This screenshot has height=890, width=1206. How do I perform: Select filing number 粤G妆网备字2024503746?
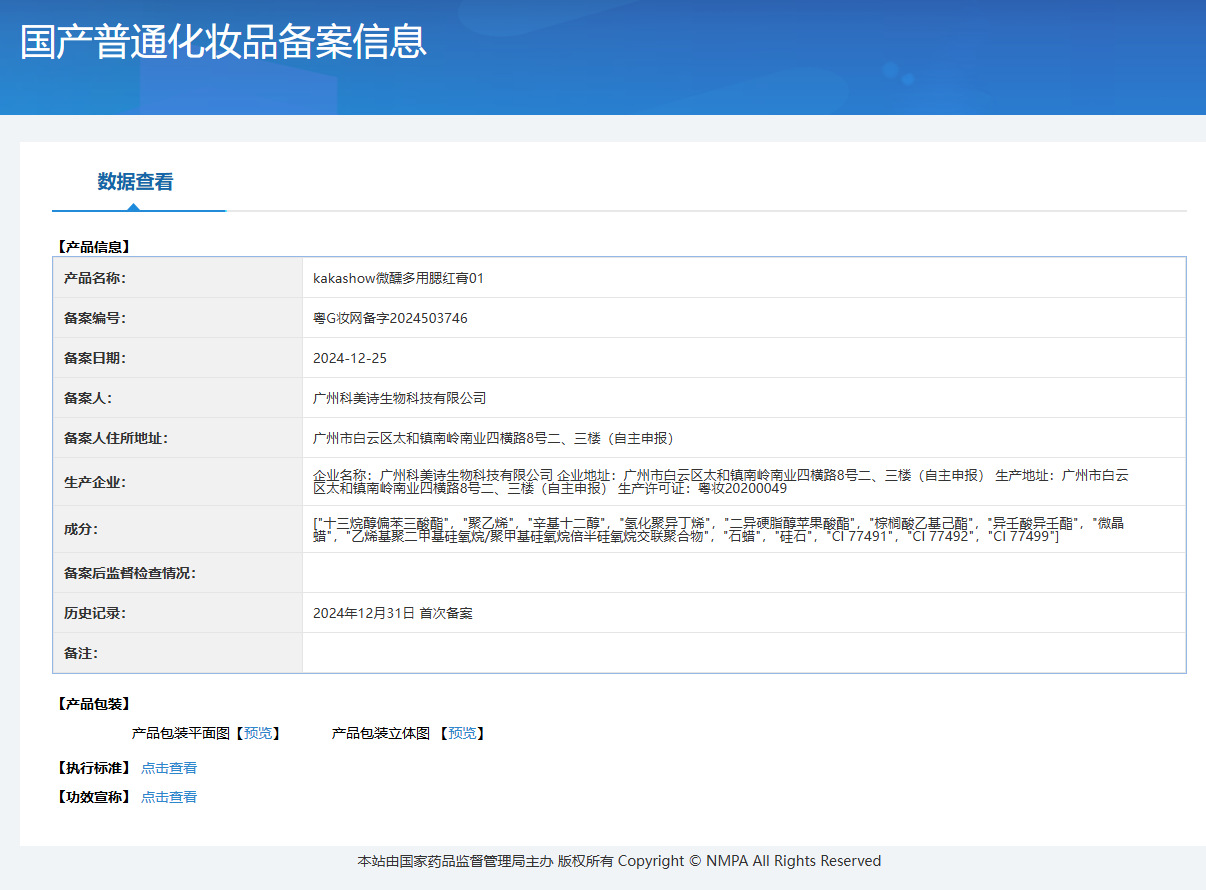[390, 318]
